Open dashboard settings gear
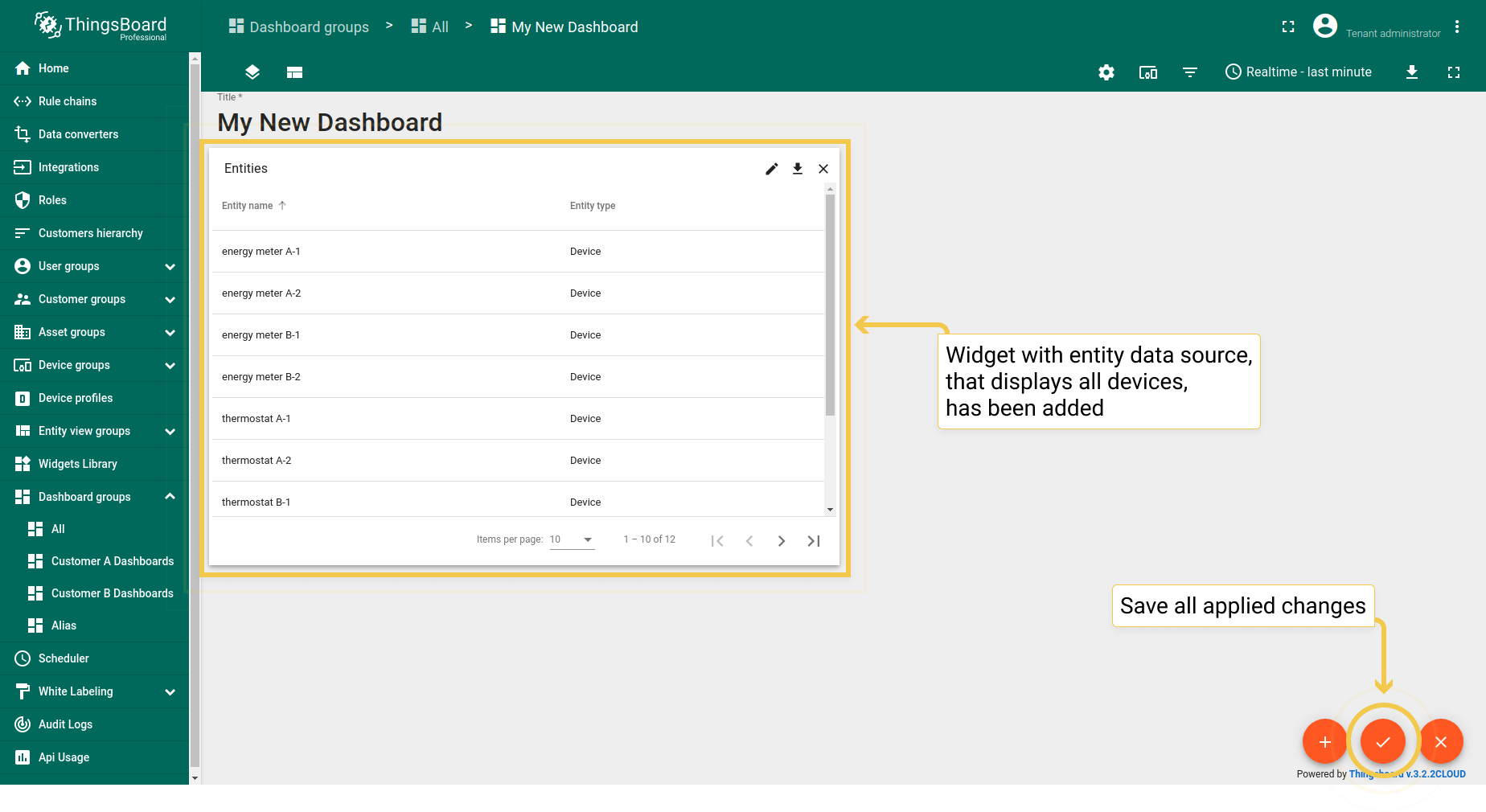 pos(1106,72)
